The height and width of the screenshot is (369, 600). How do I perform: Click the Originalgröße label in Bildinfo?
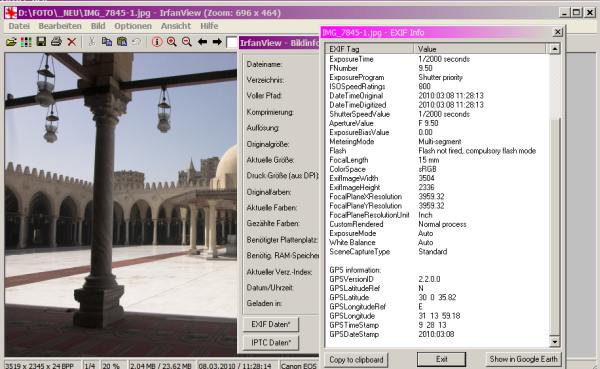[268, 144]
